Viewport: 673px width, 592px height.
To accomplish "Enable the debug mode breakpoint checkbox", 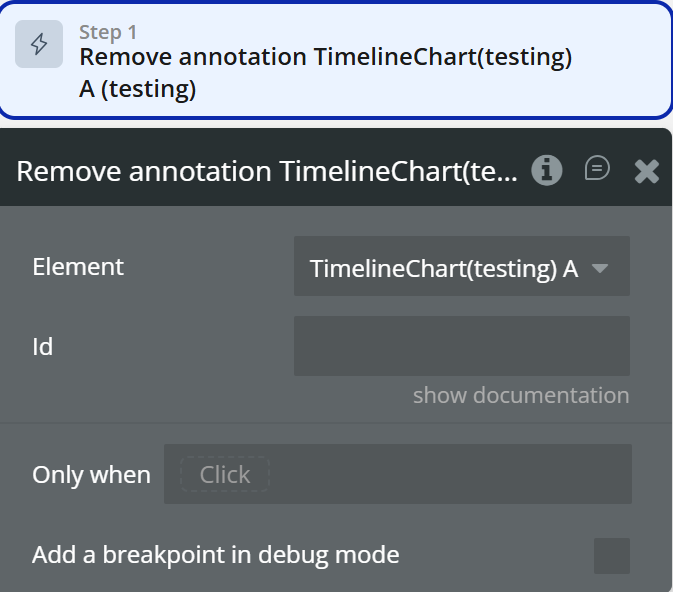I will coord(612,556).
